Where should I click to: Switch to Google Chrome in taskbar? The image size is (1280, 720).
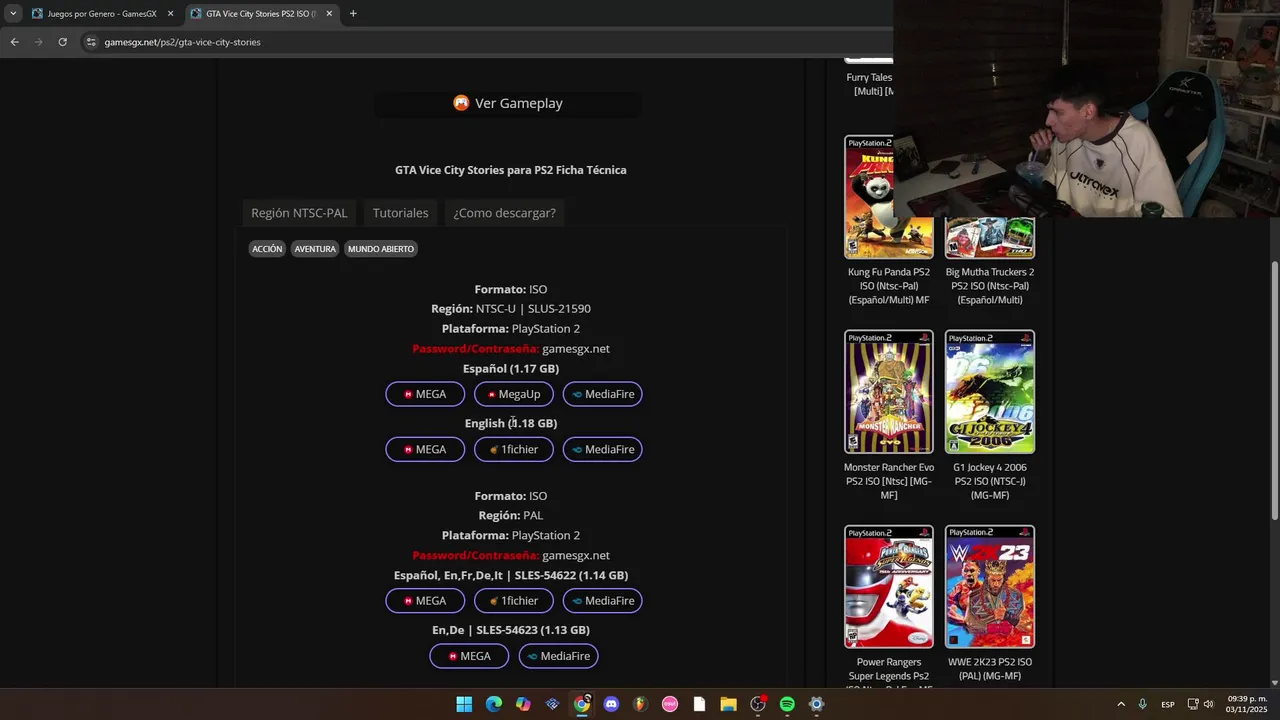[581, 704]
